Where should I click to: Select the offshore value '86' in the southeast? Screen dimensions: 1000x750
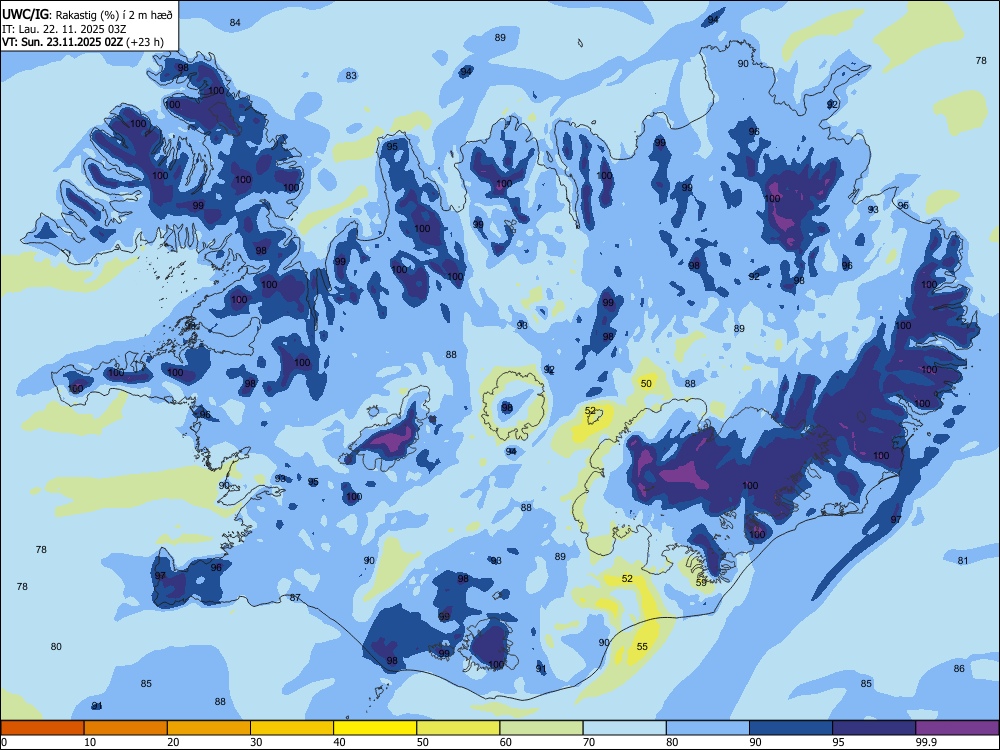(x=959, y=669)
